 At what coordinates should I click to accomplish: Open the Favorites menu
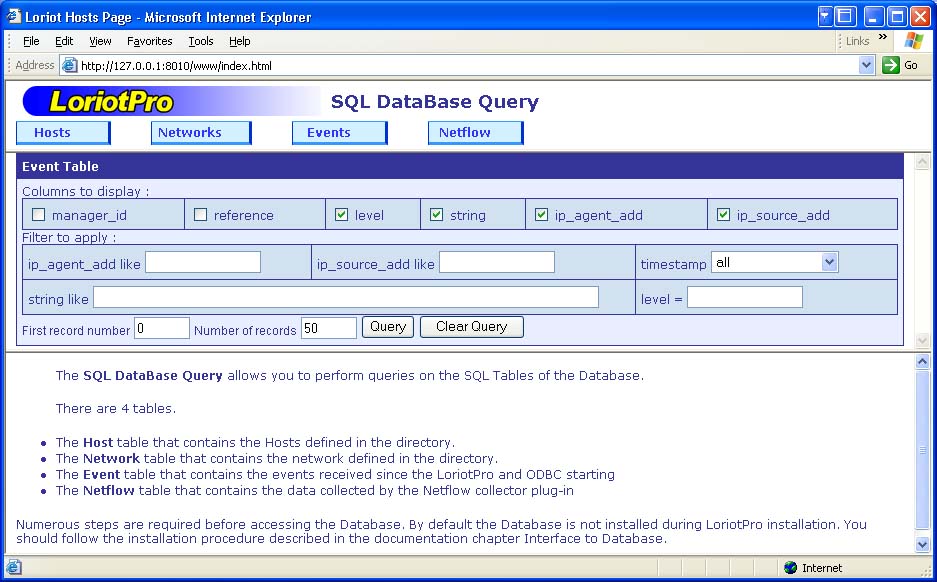[x=149, y=41]
